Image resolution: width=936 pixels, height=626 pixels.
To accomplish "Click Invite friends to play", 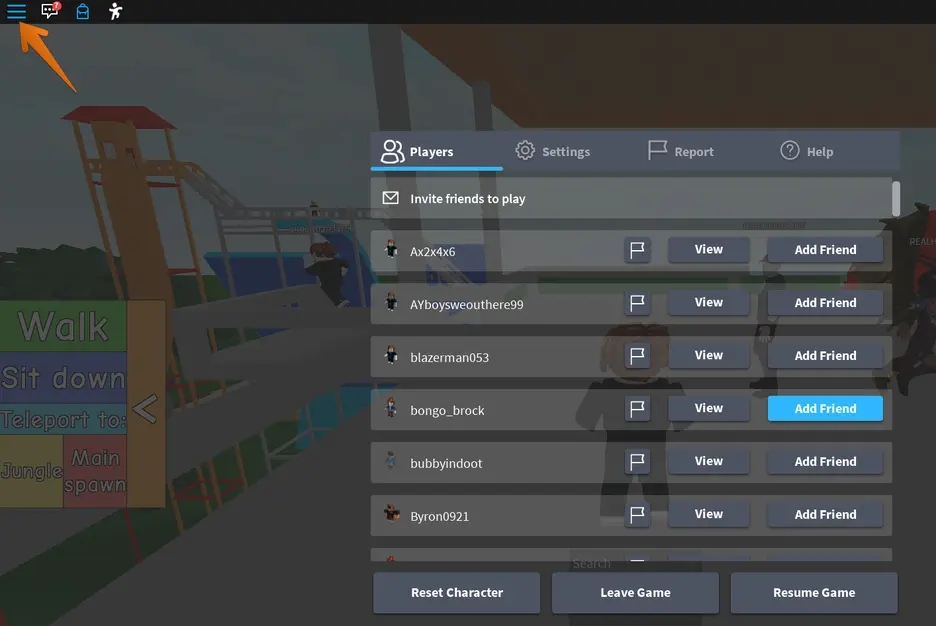I will (x=631, y=198).
